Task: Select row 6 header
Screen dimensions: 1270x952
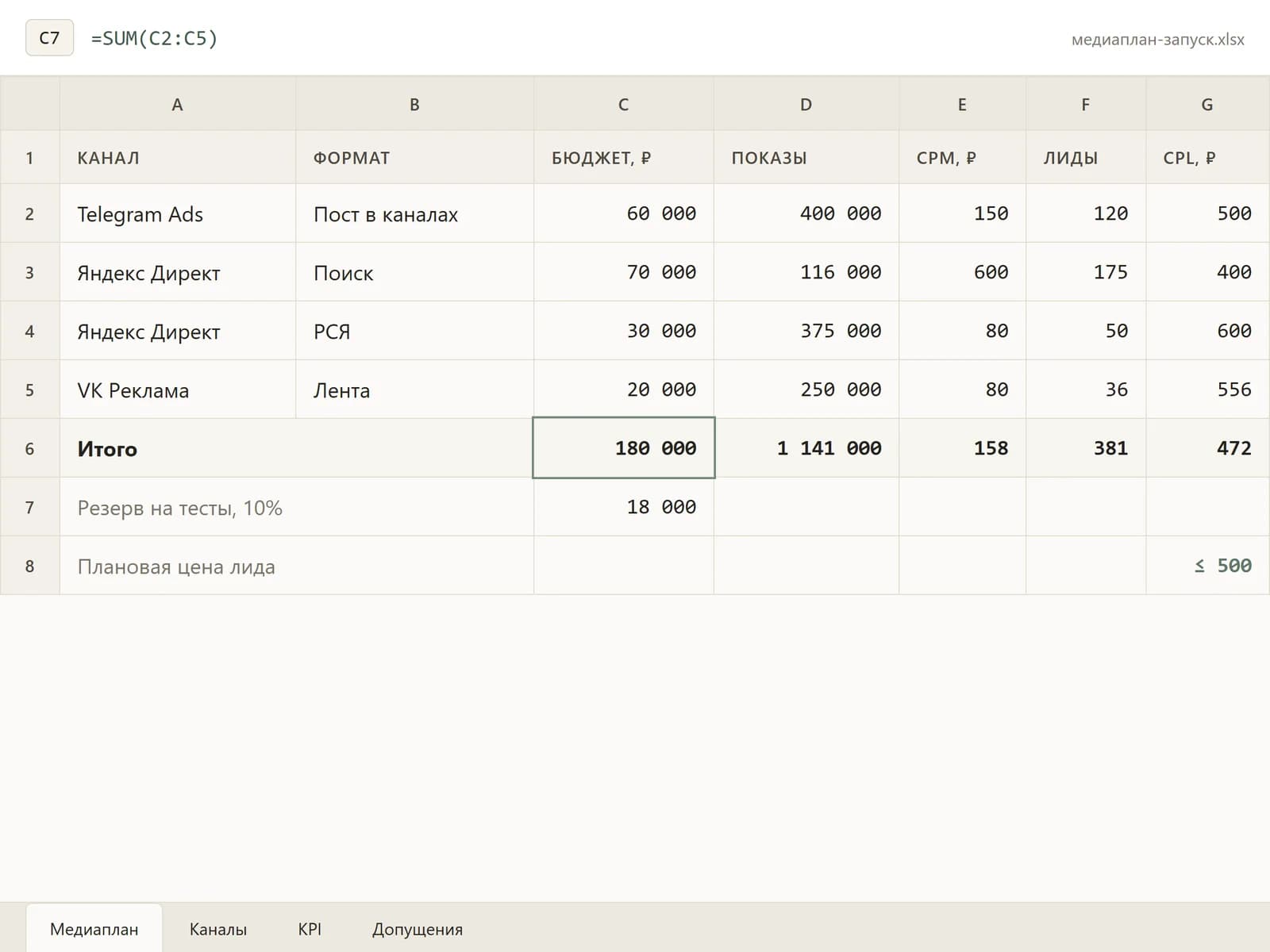Action: click(29, 448)
